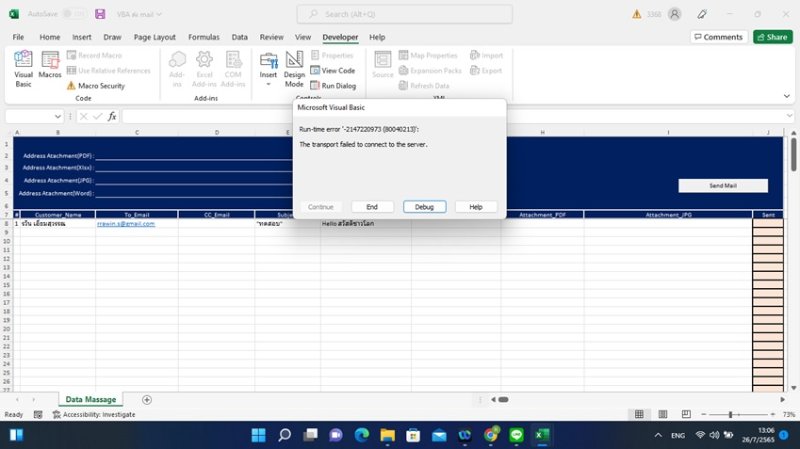Switch to Page Layout view in status bar

pyautogui.click(x=661, y=414)
